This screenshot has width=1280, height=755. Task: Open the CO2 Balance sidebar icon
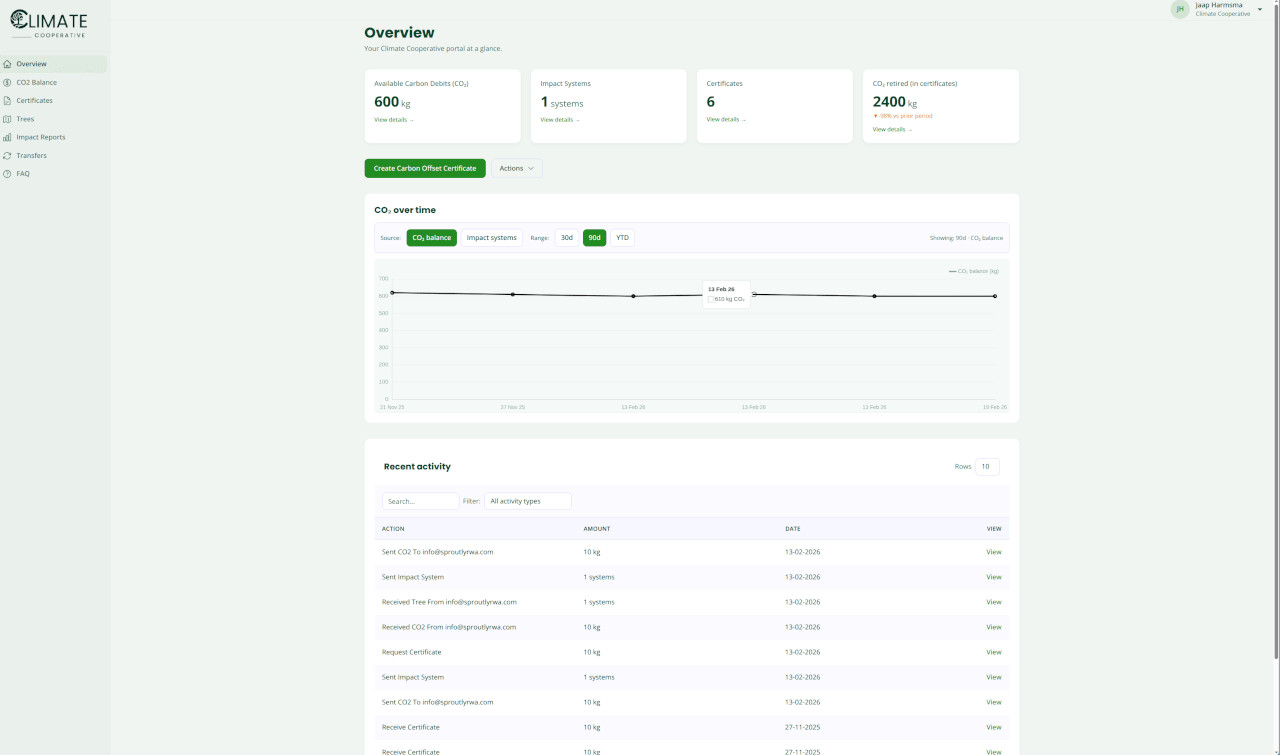[8, 82]
